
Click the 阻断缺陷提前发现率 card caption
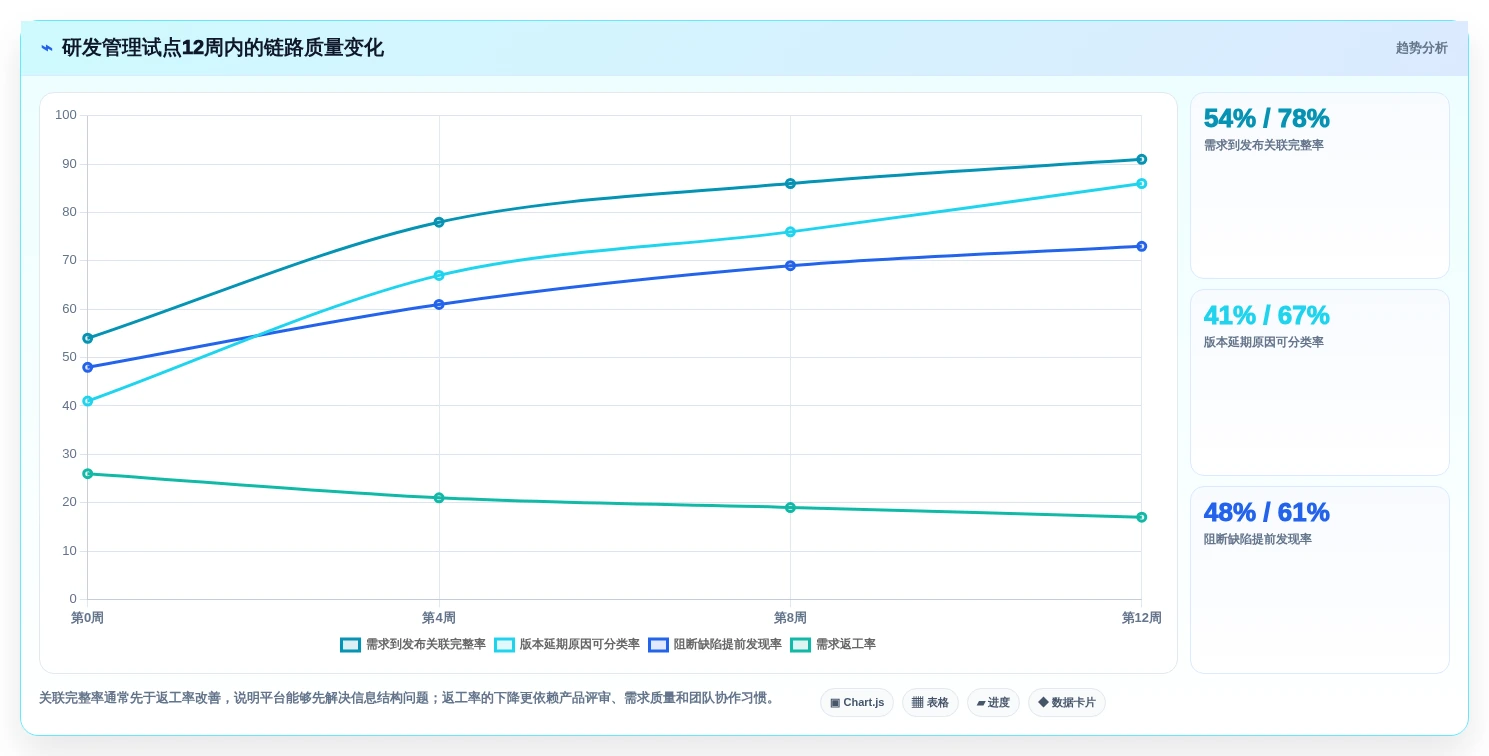1257,539
